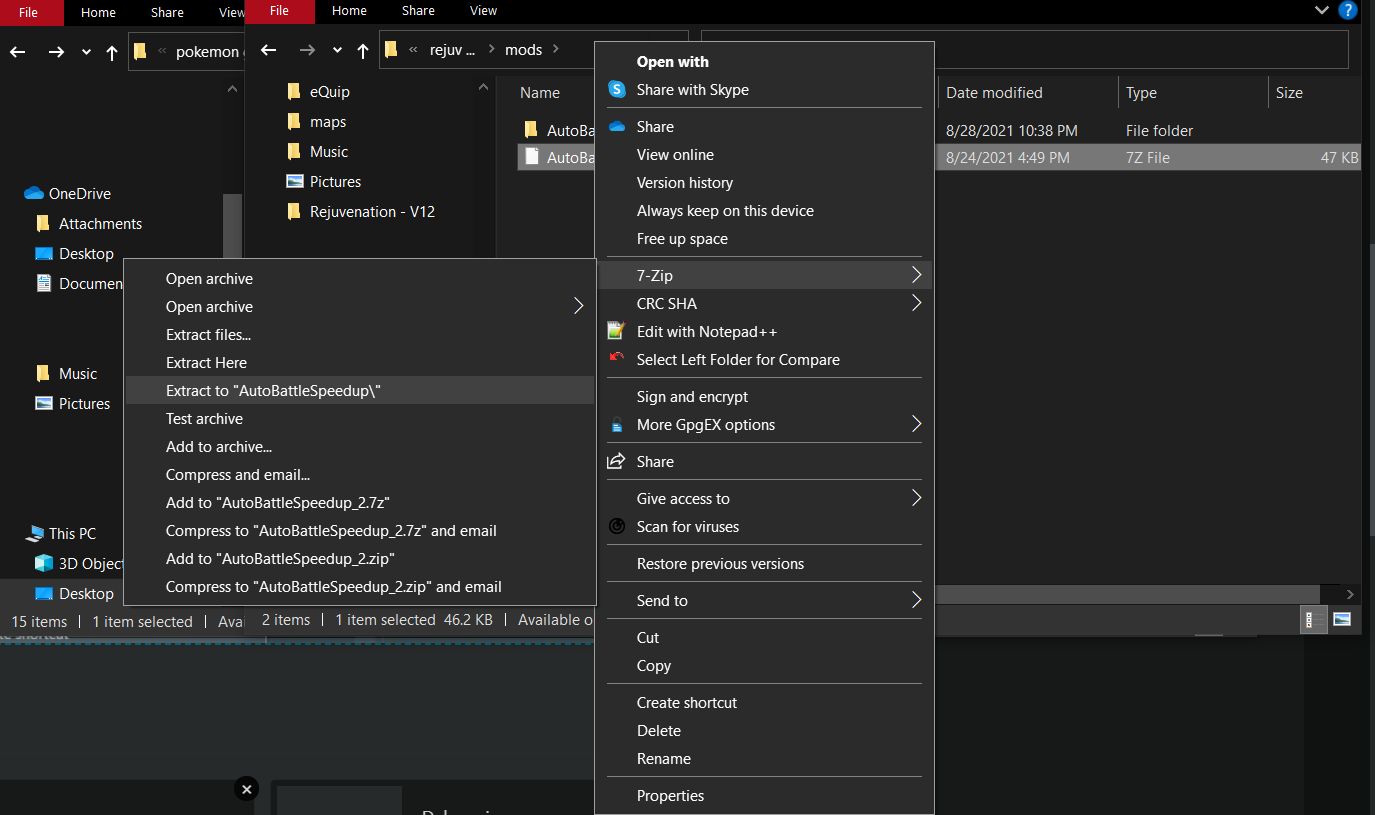
Task: Click the OneDrive cloud icon in navigation pane
Action: pos(34,193)
